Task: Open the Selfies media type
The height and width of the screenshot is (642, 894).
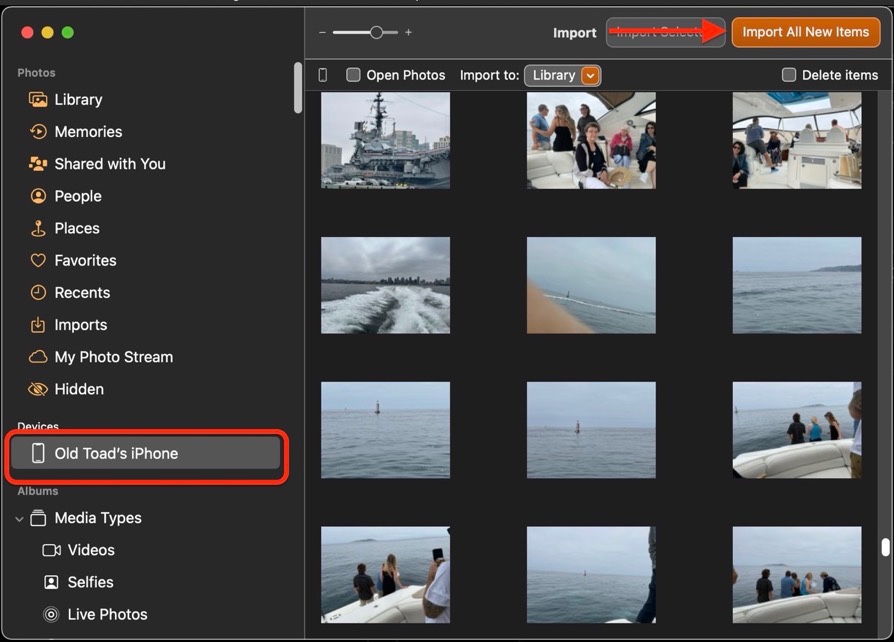Action: (91, 582)
